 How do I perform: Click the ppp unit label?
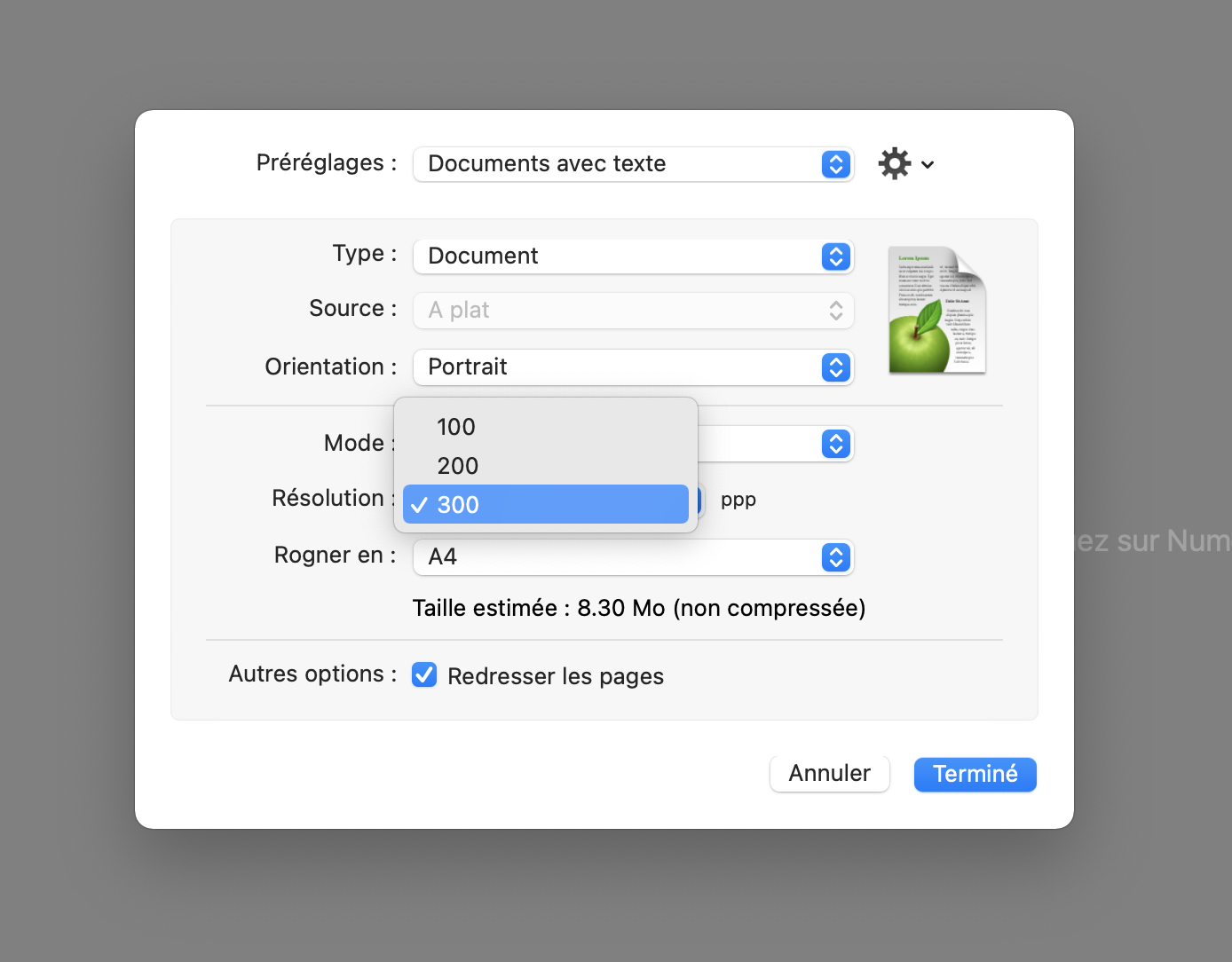tap(738, 500)
